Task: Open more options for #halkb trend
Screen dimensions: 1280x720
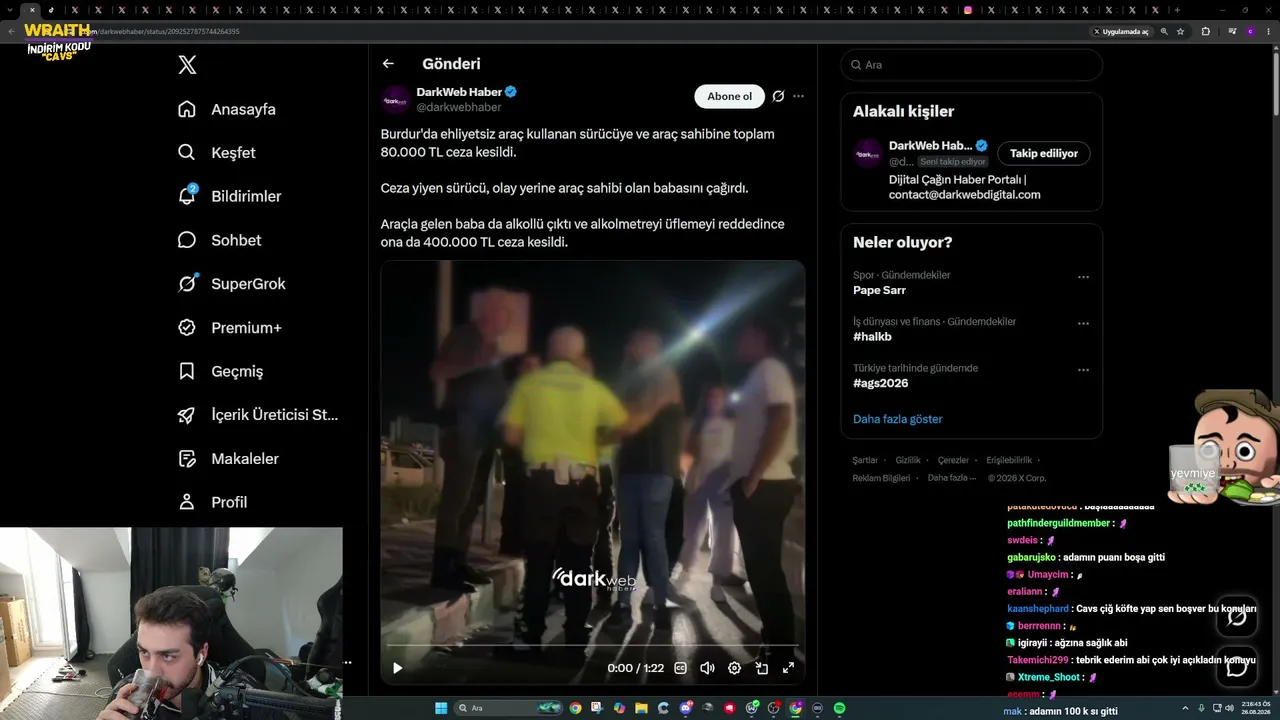Action: coord(1083,324)
